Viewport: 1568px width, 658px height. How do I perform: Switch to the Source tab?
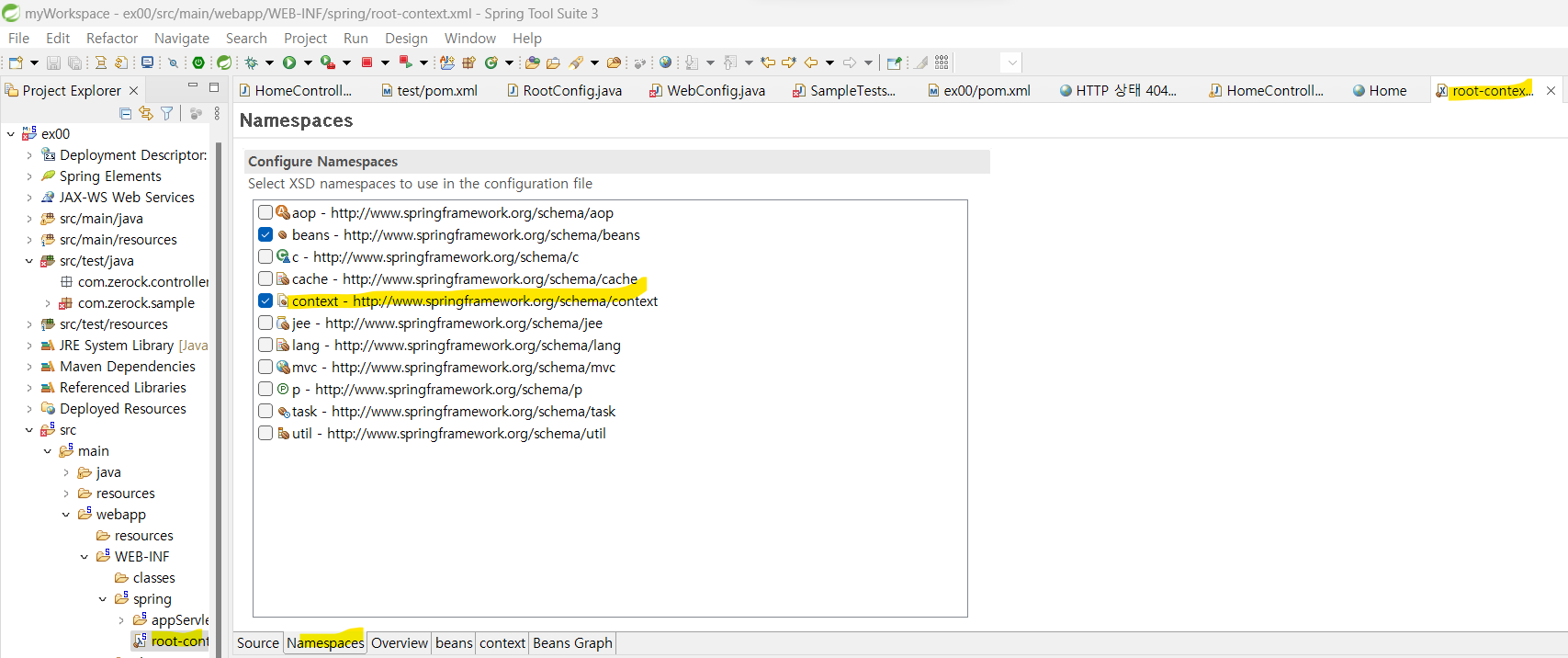click(258, 643)
